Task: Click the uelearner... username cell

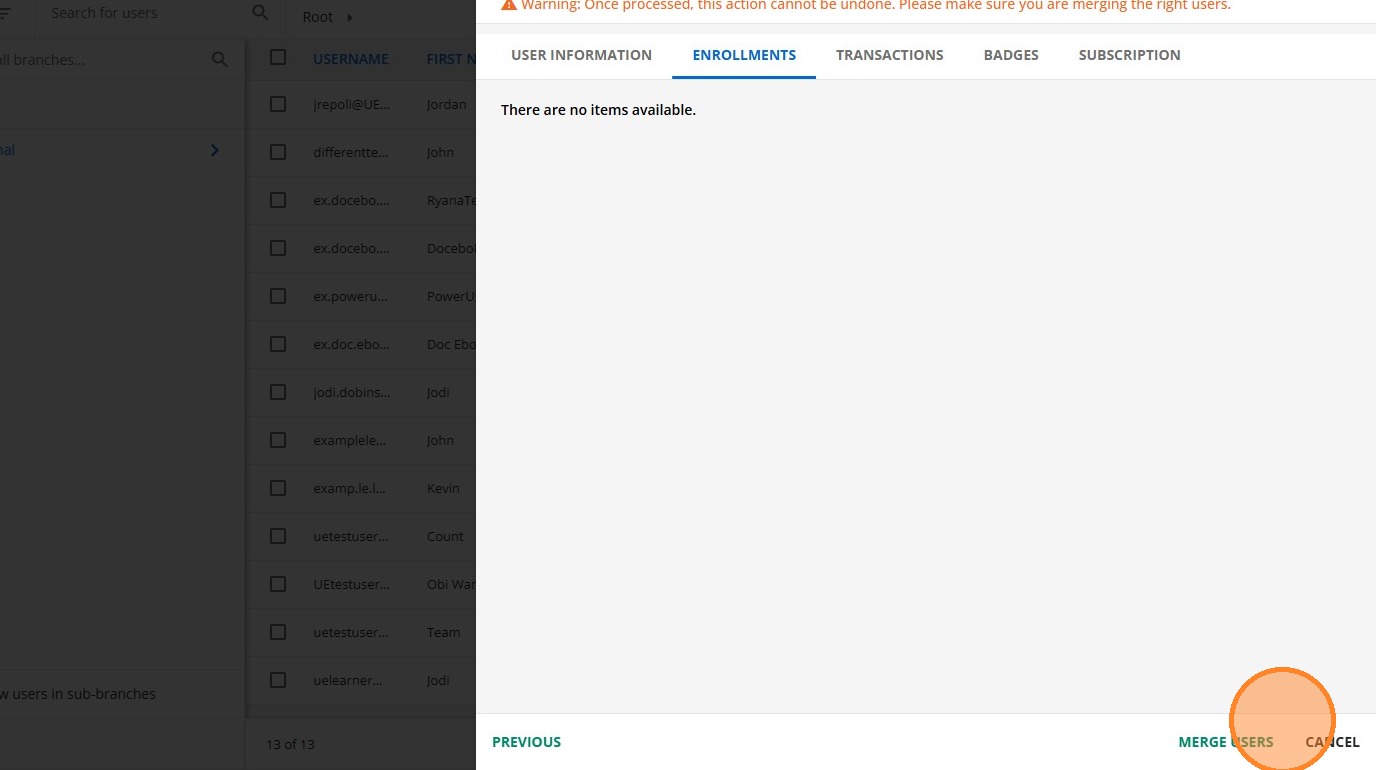Action: pyautogui.click(x=348, y=680)
